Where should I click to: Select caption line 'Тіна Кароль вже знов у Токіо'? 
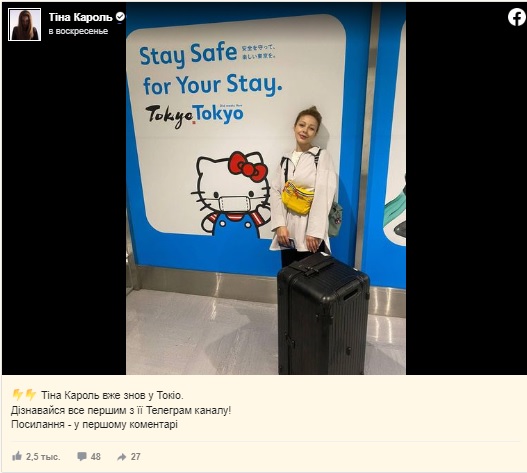pos(112,395)
